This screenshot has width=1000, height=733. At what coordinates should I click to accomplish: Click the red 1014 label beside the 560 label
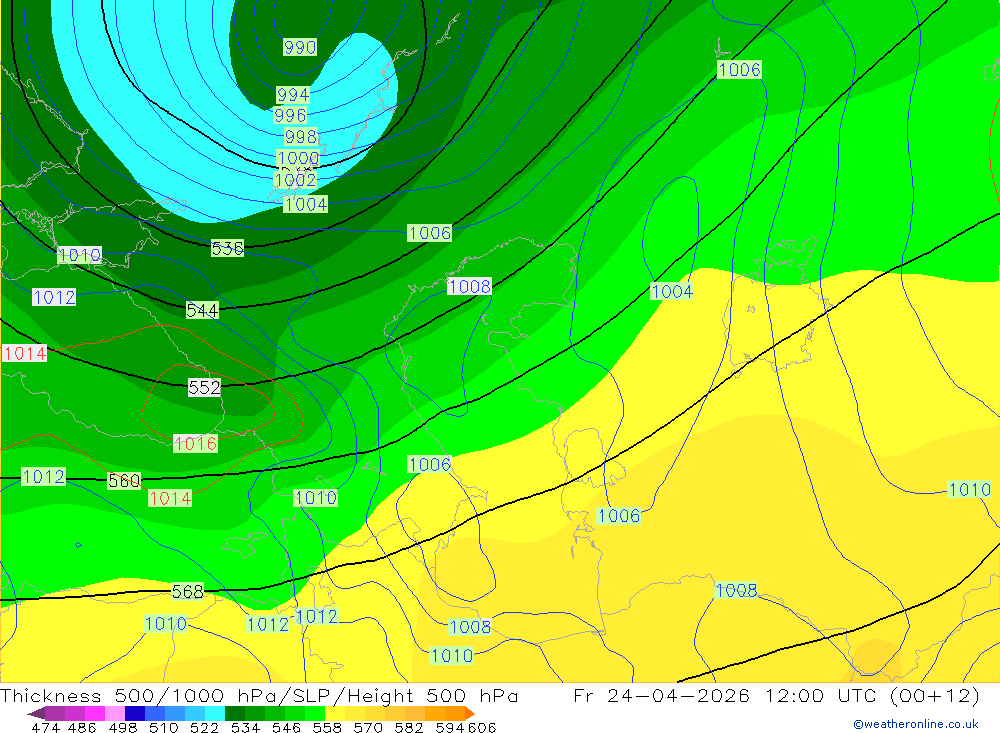pyautogui.click(x=170, y=498)
